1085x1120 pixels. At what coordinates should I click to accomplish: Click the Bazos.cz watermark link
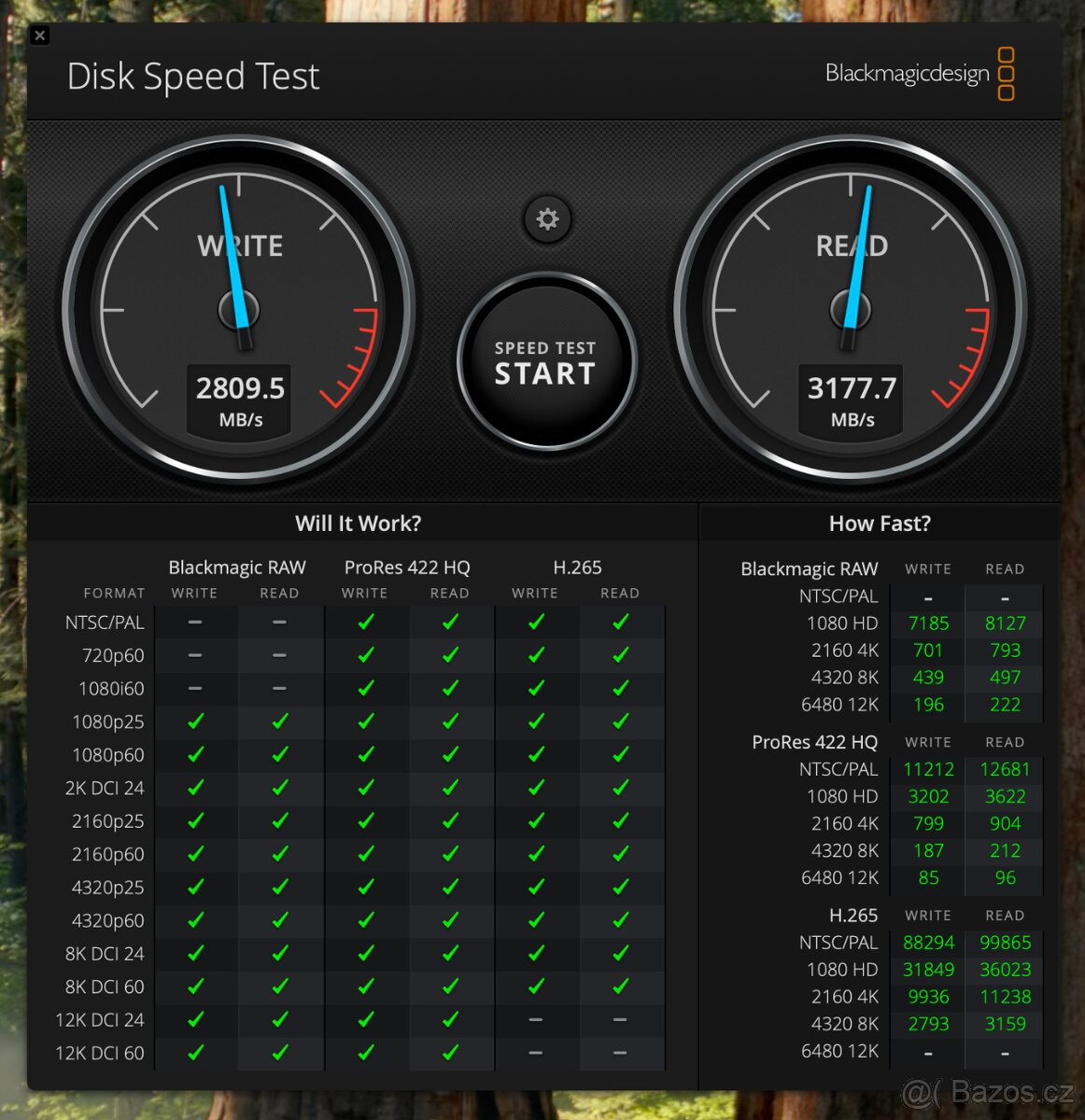(988, 1091)
